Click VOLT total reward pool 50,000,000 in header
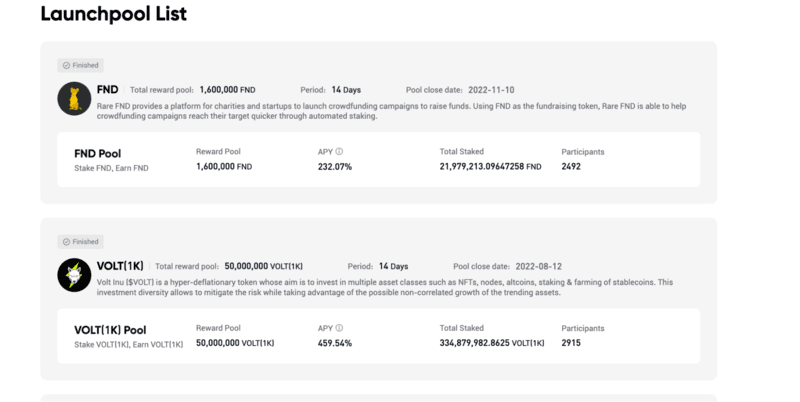The height and width of the screenshot is (402, 800). click(263, 266)
